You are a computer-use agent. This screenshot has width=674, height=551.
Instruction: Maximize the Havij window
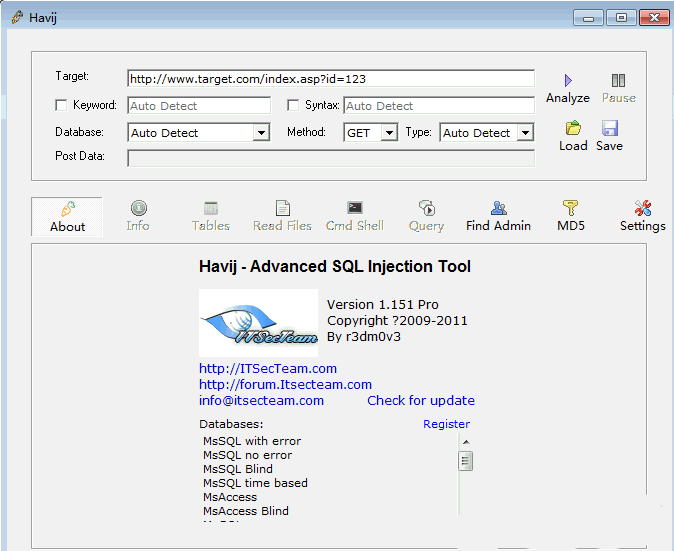click(x=621, y=18)
